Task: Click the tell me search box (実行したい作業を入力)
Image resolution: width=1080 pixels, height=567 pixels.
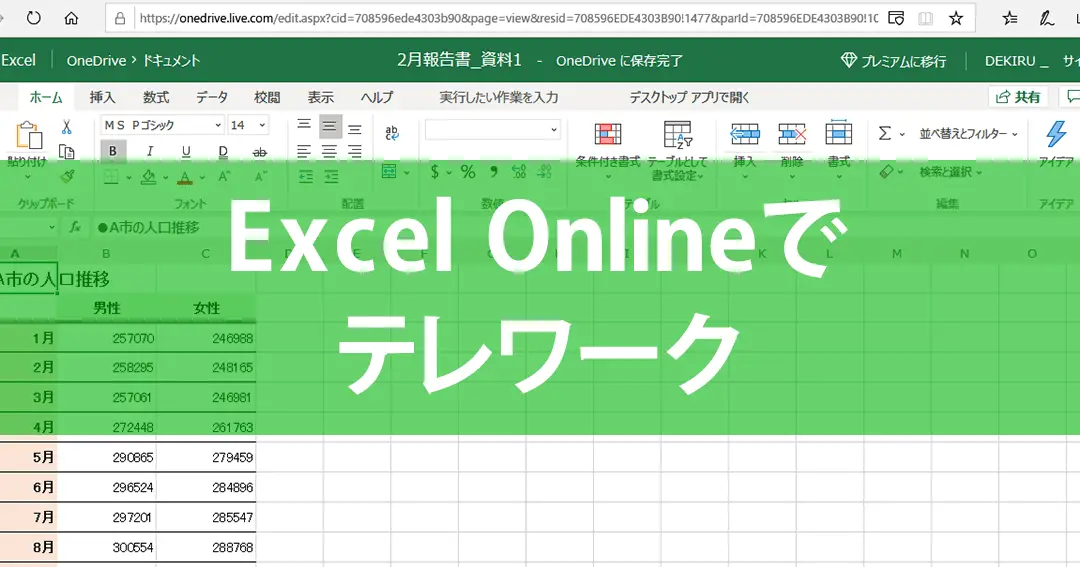Action: pyautogui.click(x=499, y=97)
